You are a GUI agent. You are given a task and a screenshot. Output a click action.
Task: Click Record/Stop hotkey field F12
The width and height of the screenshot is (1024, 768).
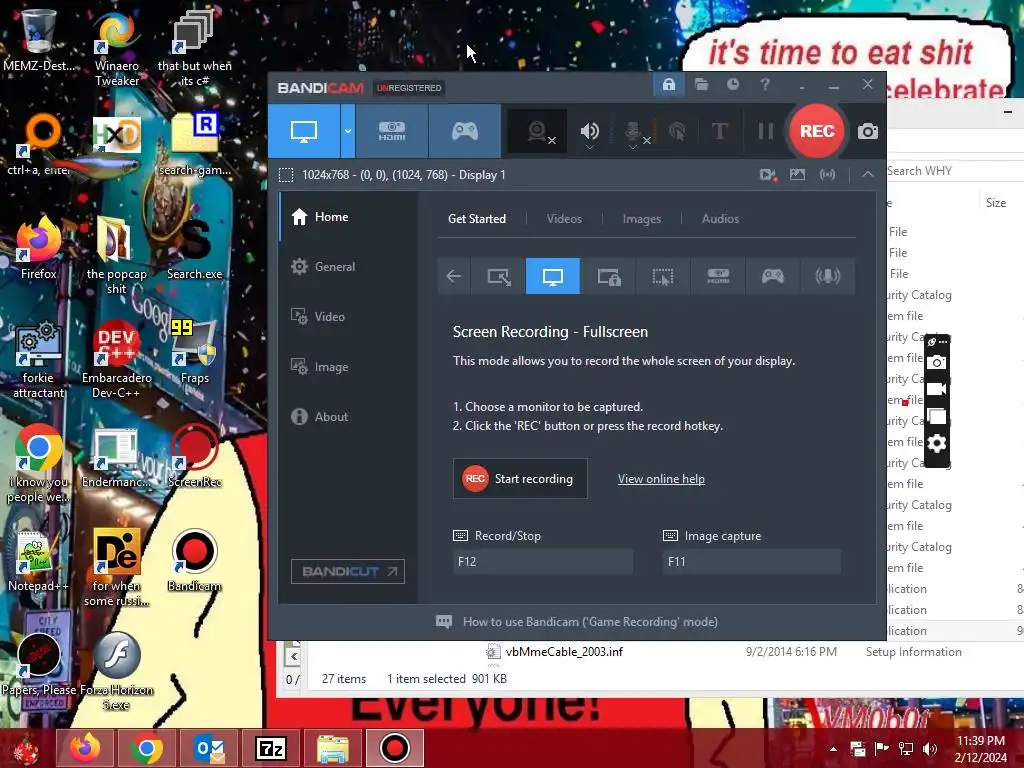pyautogui.click(x=543, y=562)
